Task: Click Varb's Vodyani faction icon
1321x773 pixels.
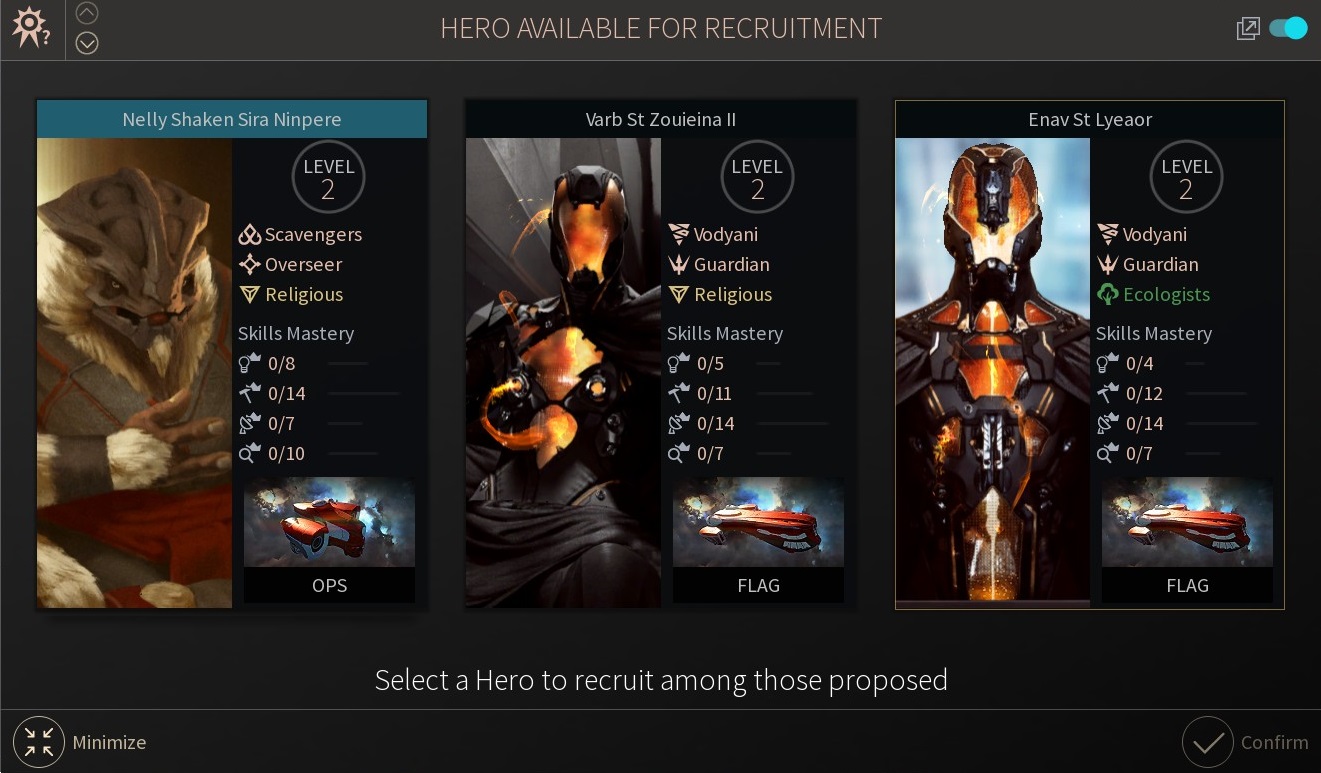Action: (679, 235)
